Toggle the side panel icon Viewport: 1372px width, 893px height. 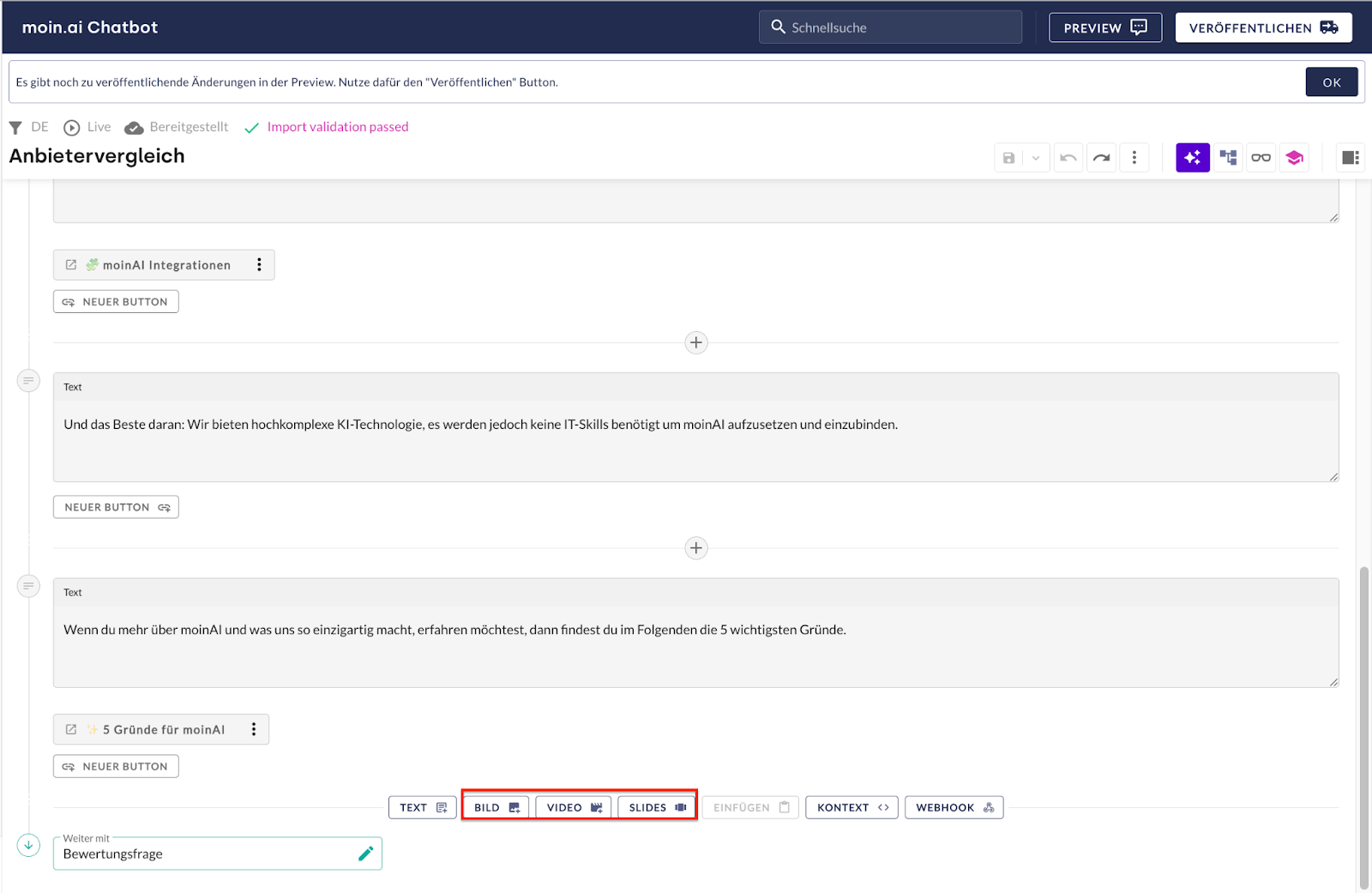coord(1350,158)
